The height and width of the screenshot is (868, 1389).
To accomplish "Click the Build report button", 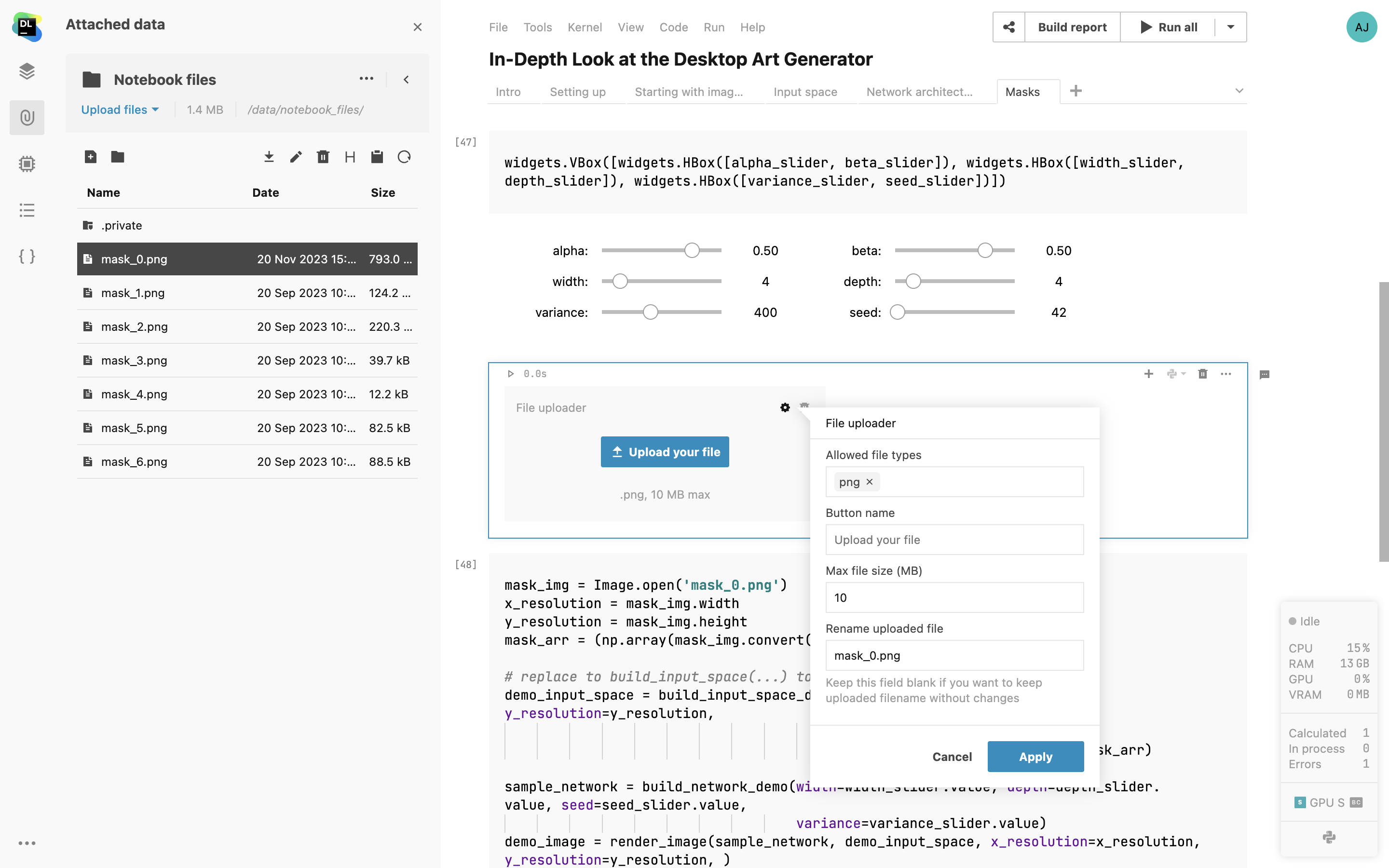I will [1072, 27].
